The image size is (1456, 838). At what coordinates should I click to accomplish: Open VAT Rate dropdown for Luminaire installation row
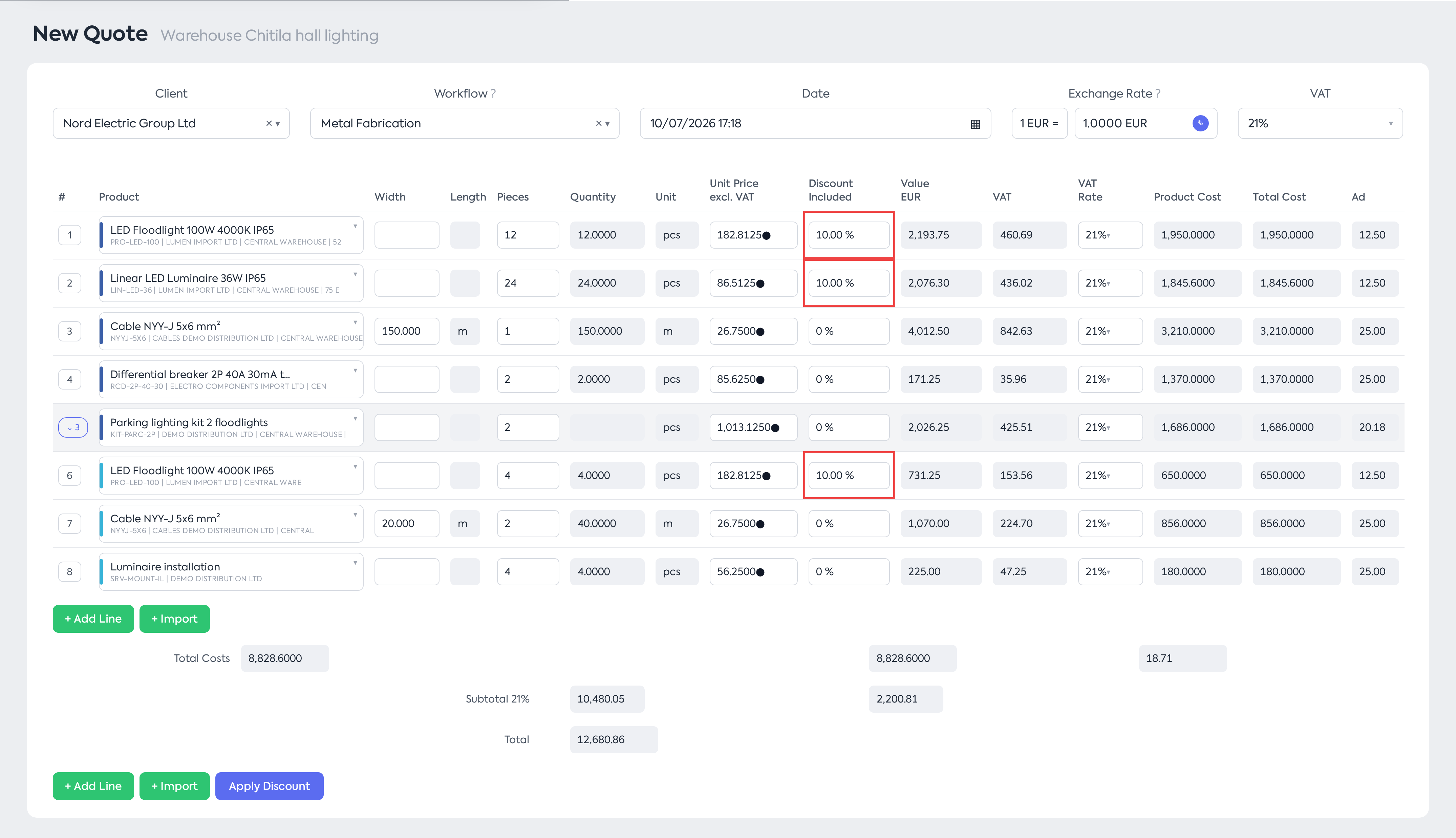[x=1109, y=571]
